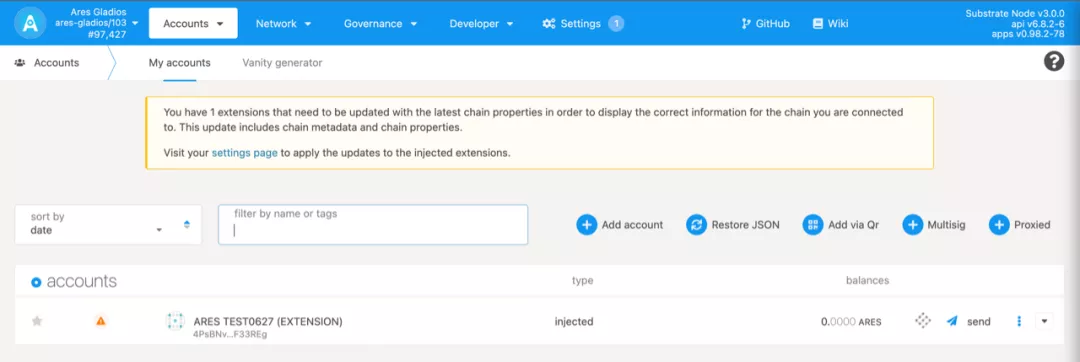Click the Settings notification badge 1
Image resolution: width=1080 pixels, height=362 pixels.
click(616, 23)
